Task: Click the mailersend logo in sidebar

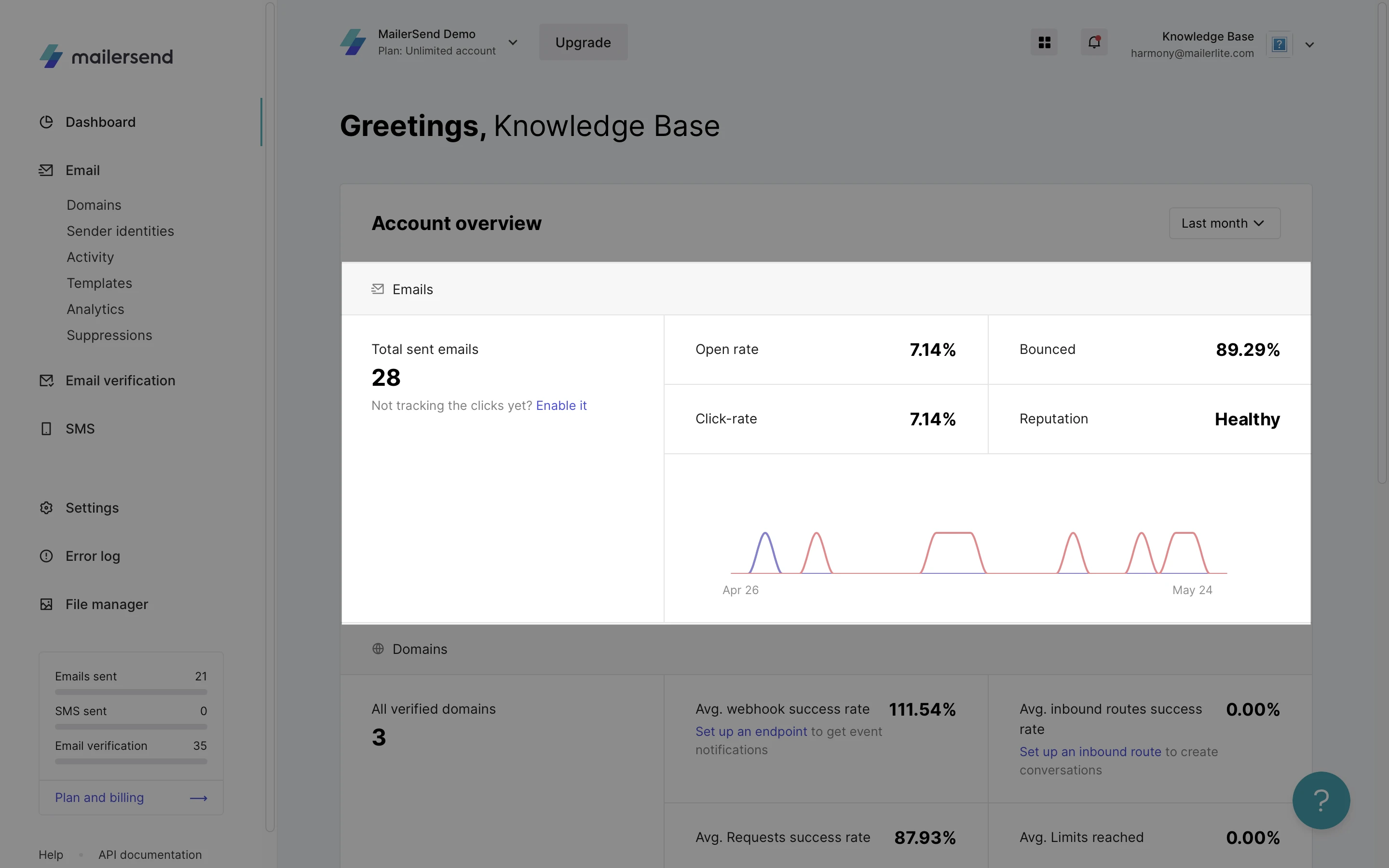Action: click(106, 56)
